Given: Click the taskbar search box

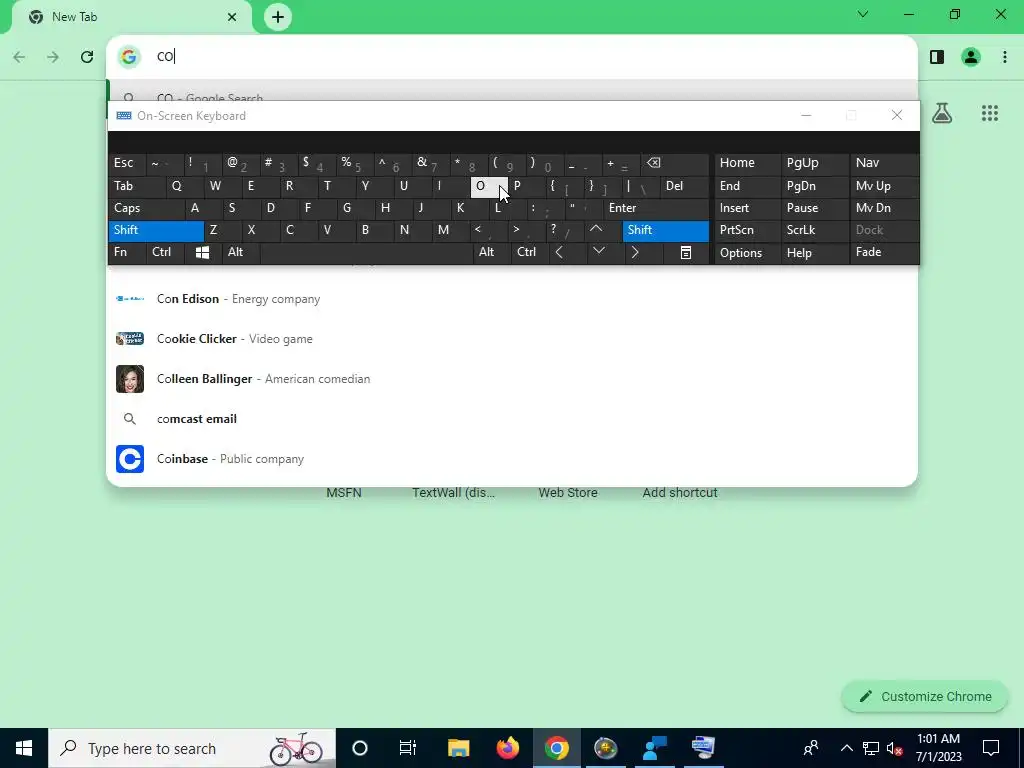Looking at the screenshot, I should coord(192,748).
